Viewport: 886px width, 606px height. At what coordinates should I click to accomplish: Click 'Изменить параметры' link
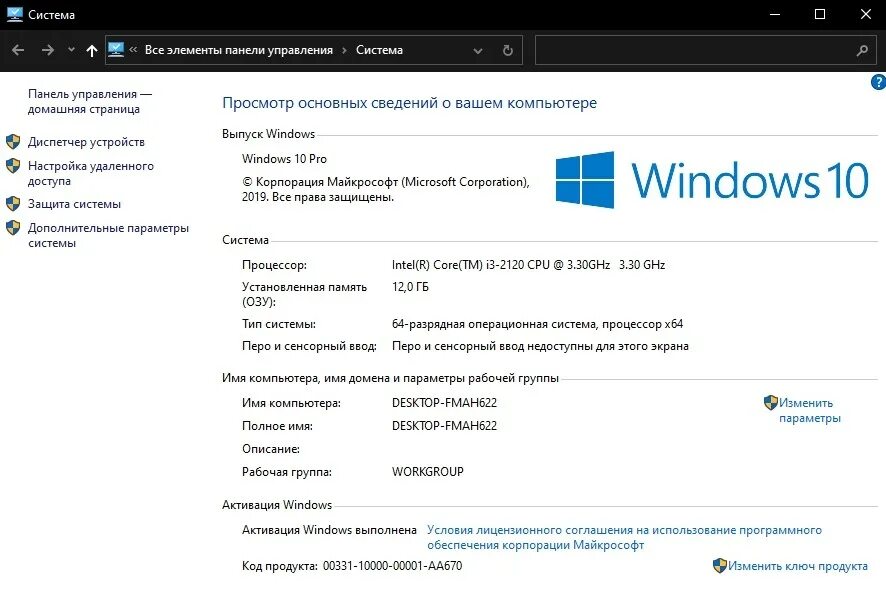pyautogui.click(x=810, y=410)
